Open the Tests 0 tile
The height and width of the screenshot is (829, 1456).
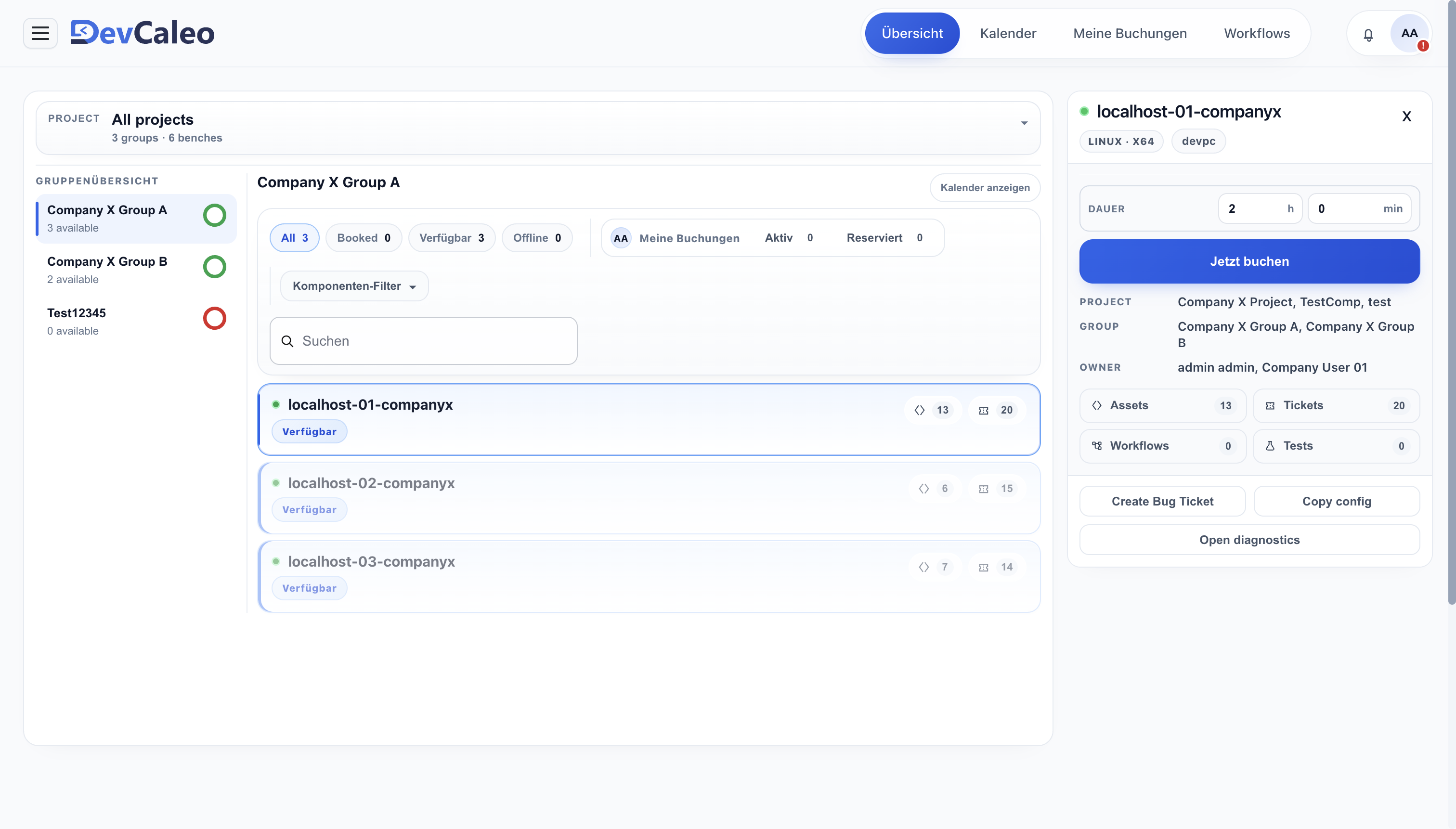click(1336, 446)
